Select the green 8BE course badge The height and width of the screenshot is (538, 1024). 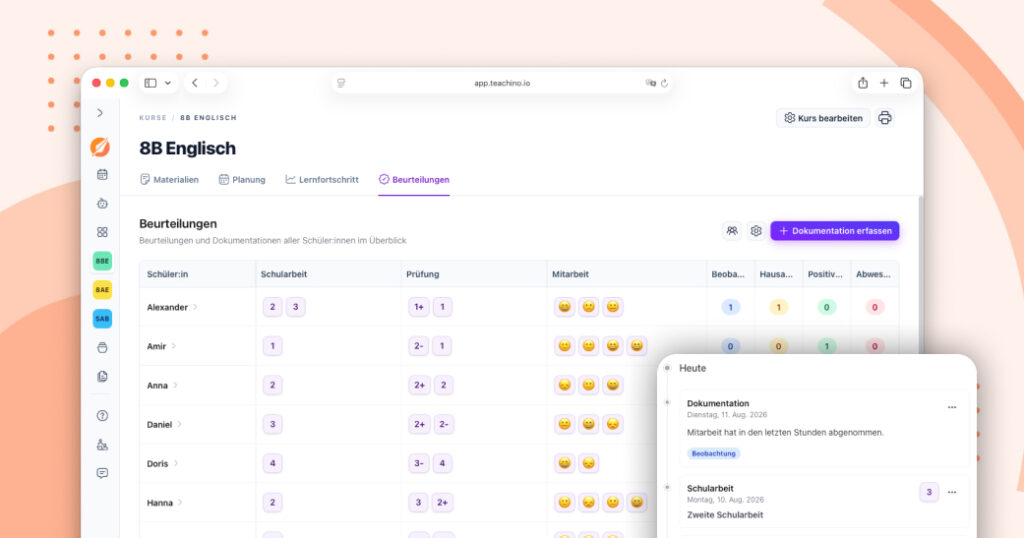(x=103, y=261)
